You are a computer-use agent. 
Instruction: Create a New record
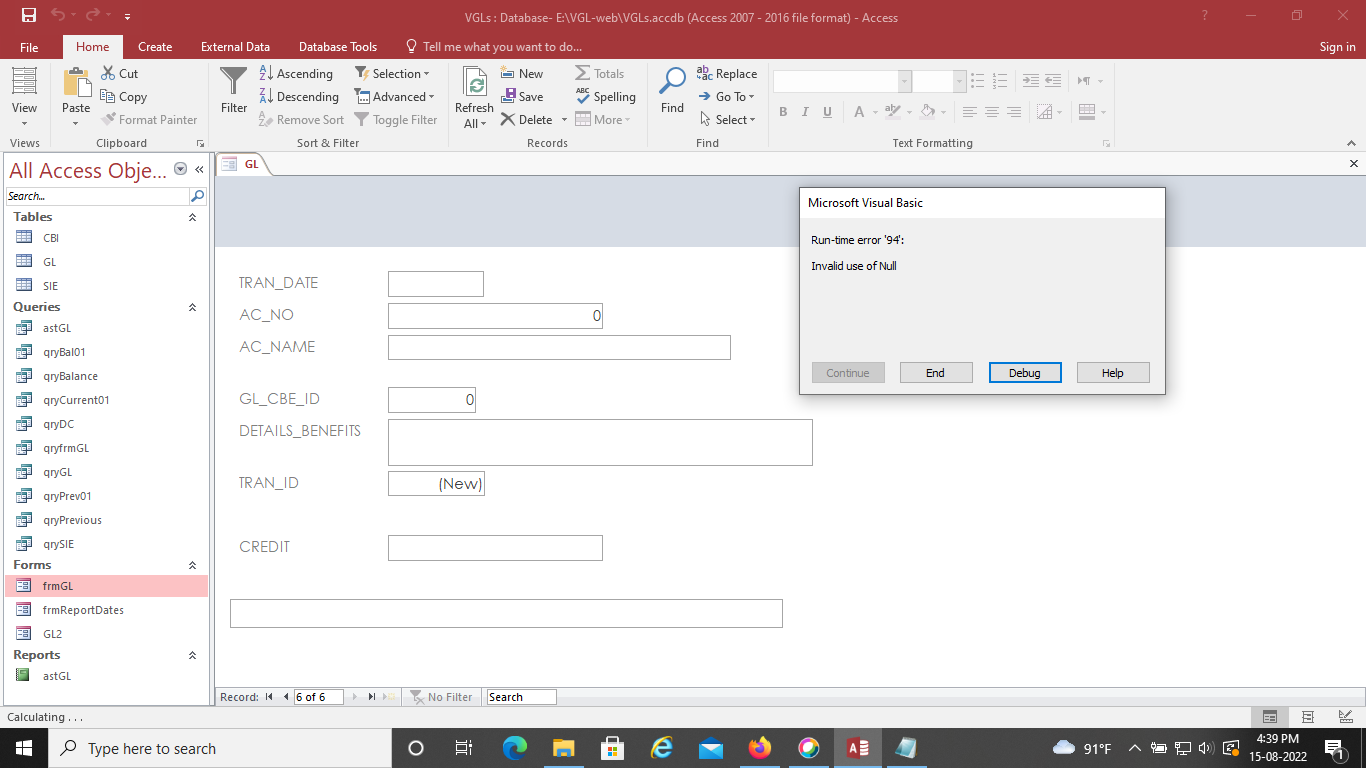pyautogui.click(x=522, y=73)
